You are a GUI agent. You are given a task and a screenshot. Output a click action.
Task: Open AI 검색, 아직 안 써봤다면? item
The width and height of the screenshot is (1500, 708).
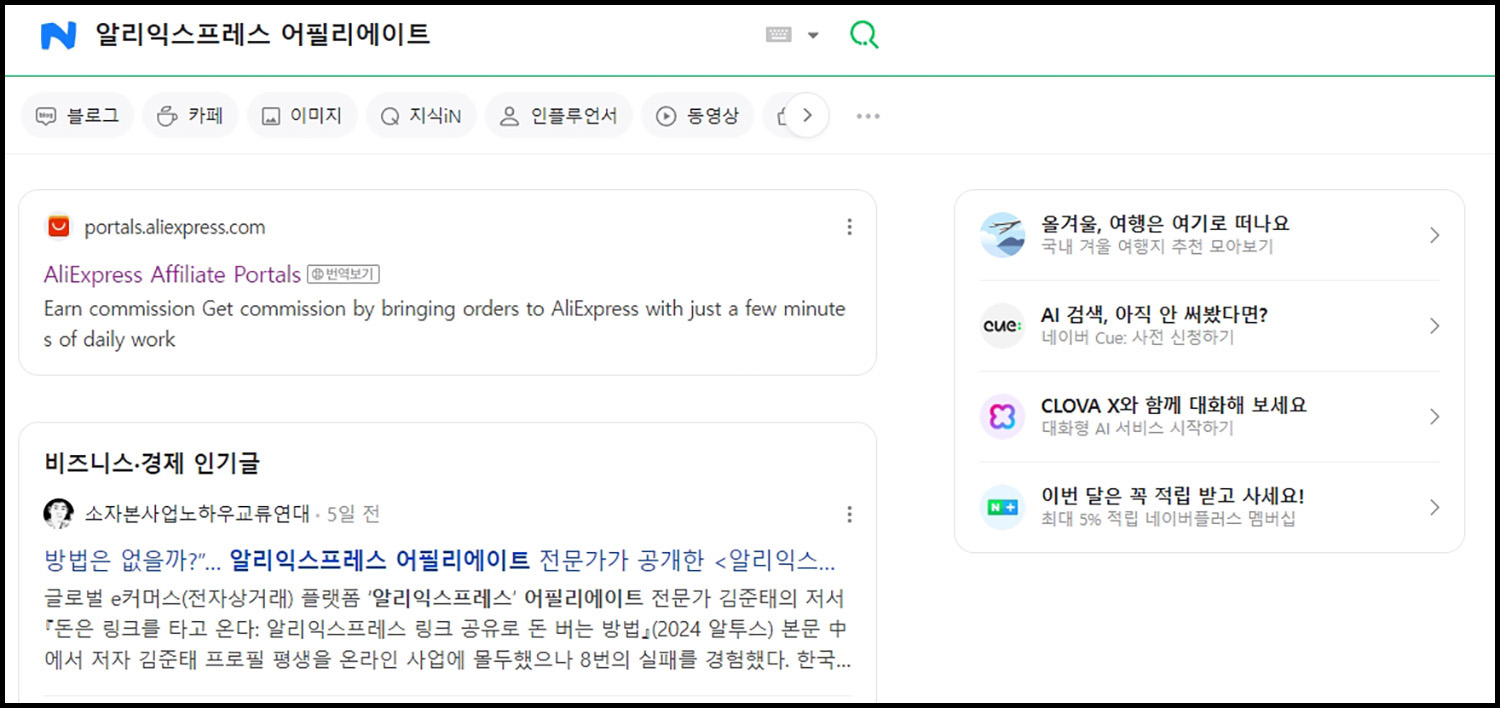coord(1154,315)
